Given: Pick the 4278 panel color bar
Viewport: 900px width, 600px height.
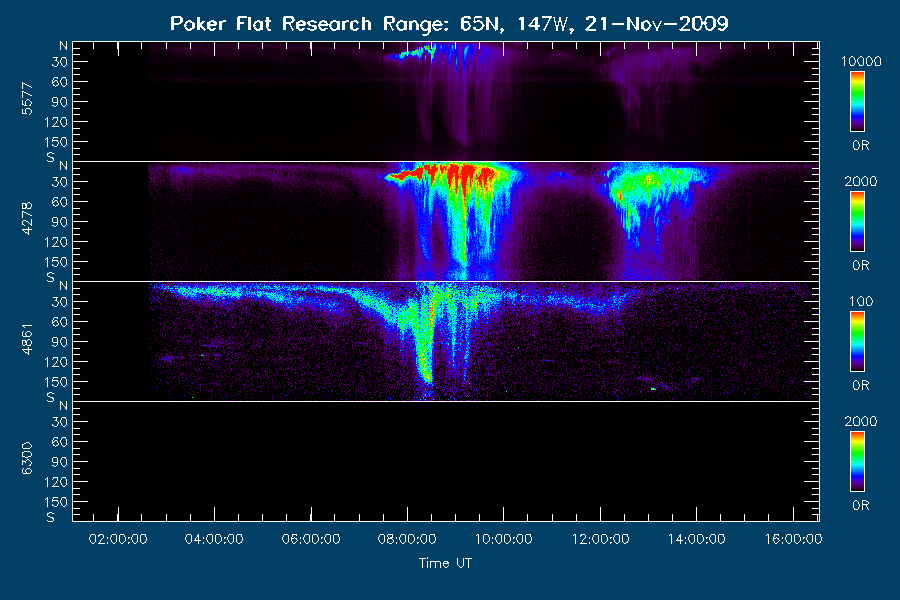Looking at the screenshot, I should (858, 222).
